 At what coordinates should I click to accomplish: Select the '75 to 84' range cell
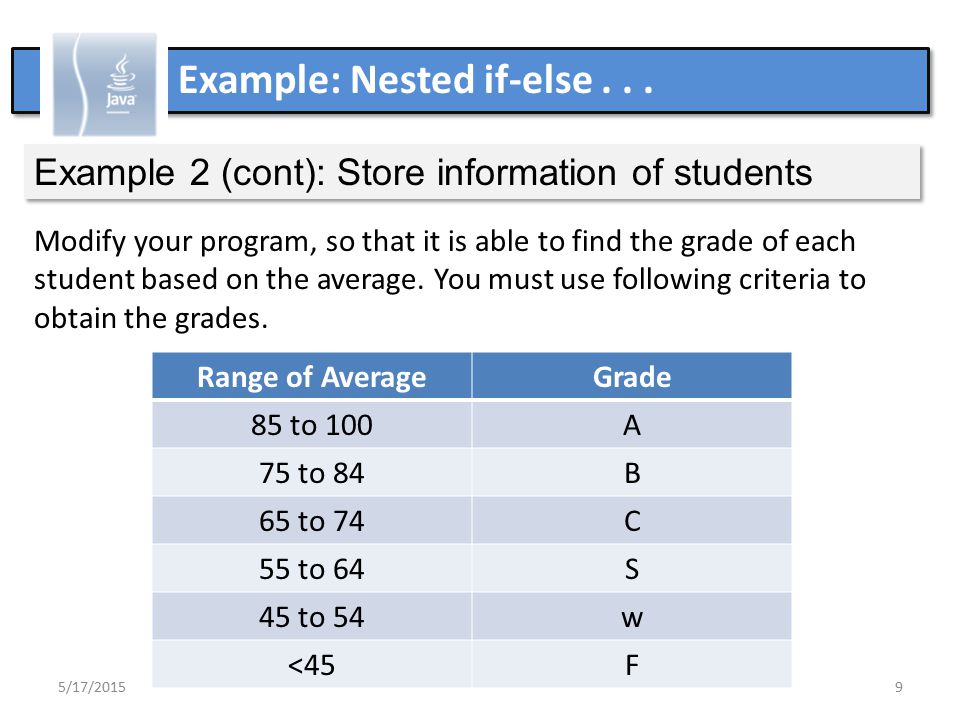coord(312,472)
